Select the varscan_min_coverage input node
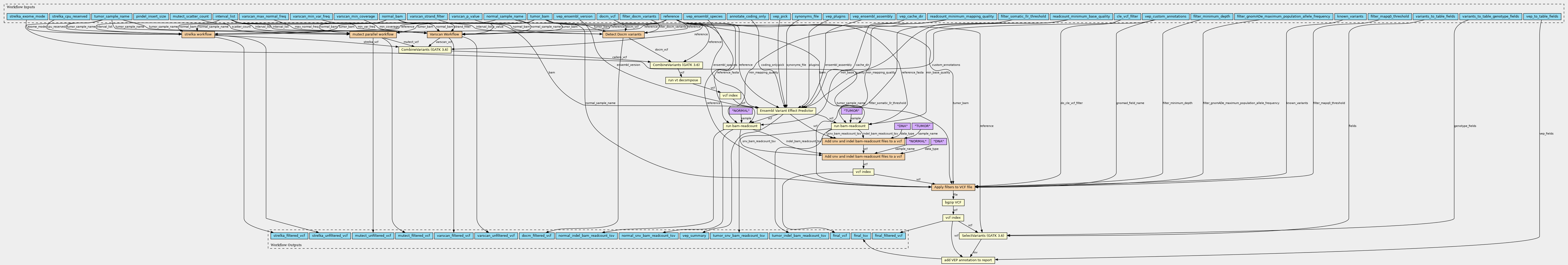 pyautogui.click(x=356, y=17)
